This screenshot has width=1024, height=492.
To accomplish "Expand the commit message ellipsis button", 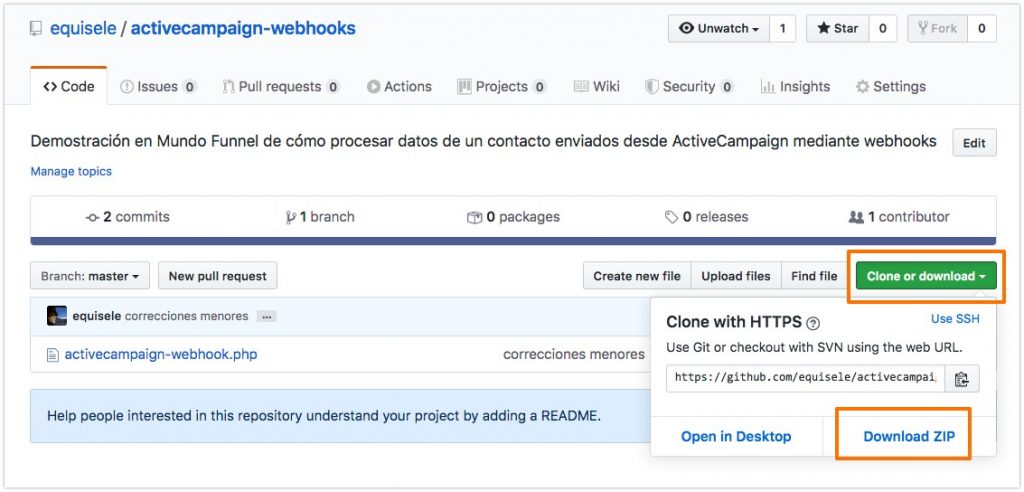I will [266, 316].
